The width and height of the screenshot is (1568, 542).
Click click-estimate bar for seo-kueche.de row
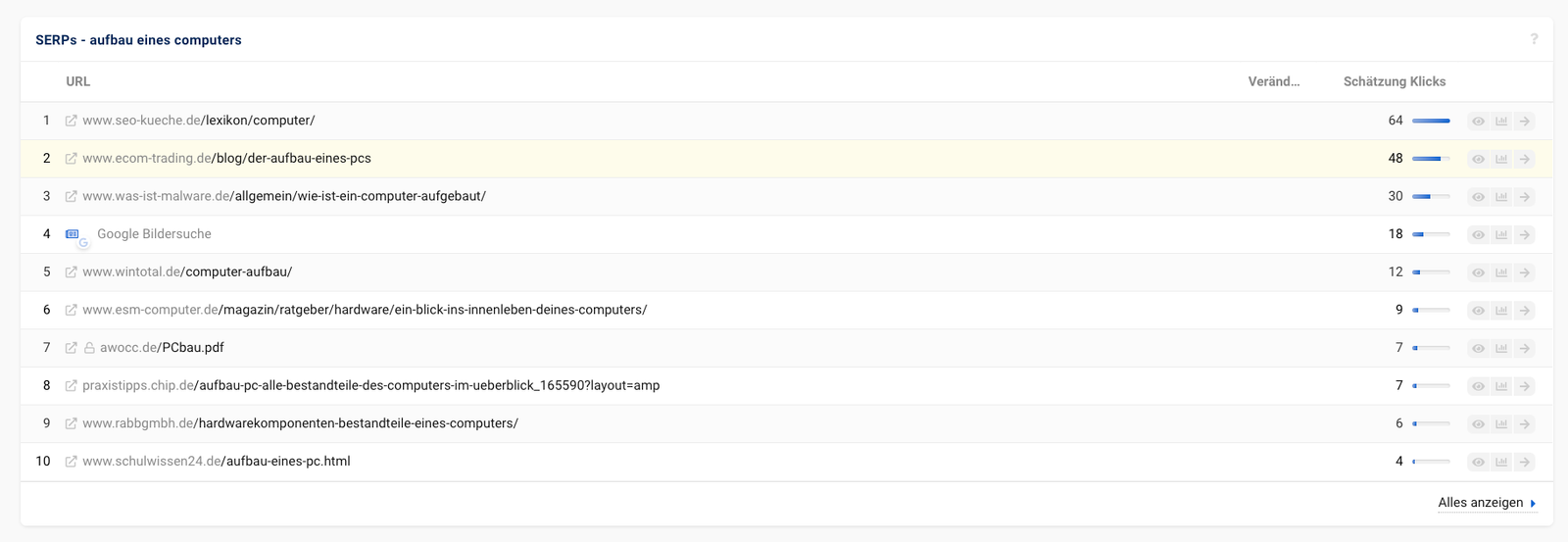pyautogui.click(x=1431, y=122)
